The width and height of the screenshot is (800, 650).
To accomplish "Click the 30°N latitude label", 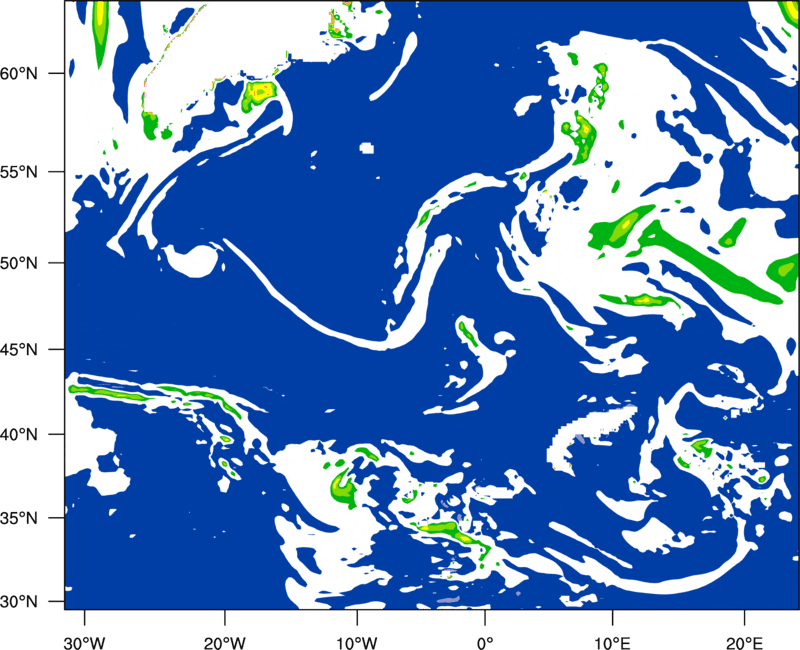I will point(19,602).
